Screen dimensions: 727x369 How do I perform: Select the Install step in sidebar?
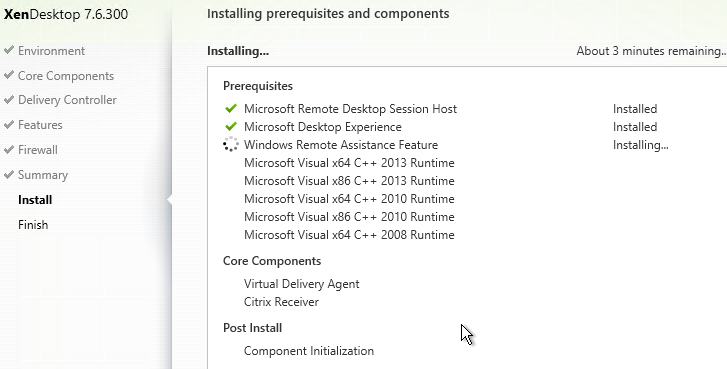[35, 200]
